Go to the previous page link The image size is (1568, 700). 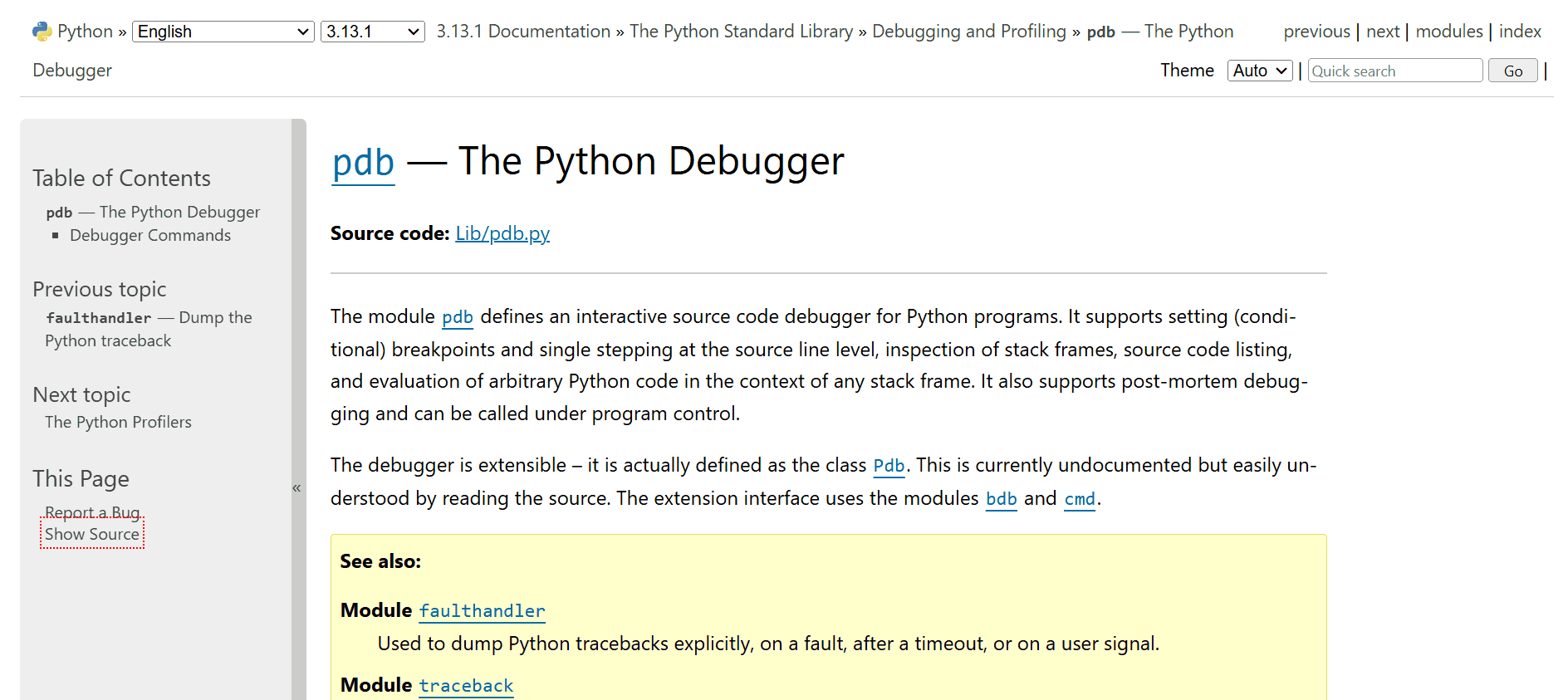[1316, 32]
